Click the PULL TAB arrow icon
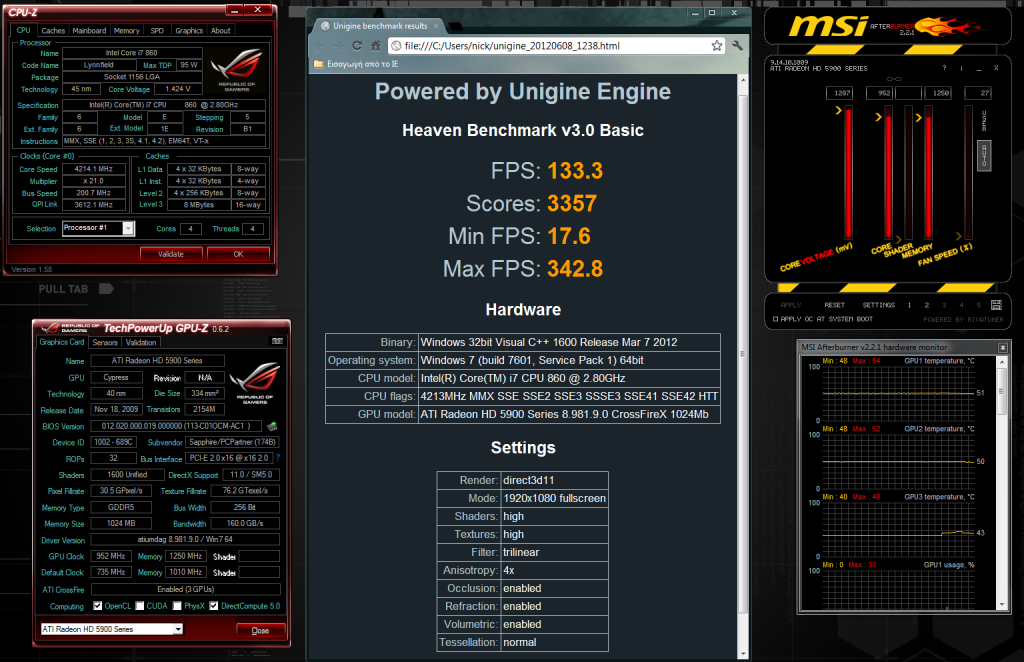 pos(106,289)
